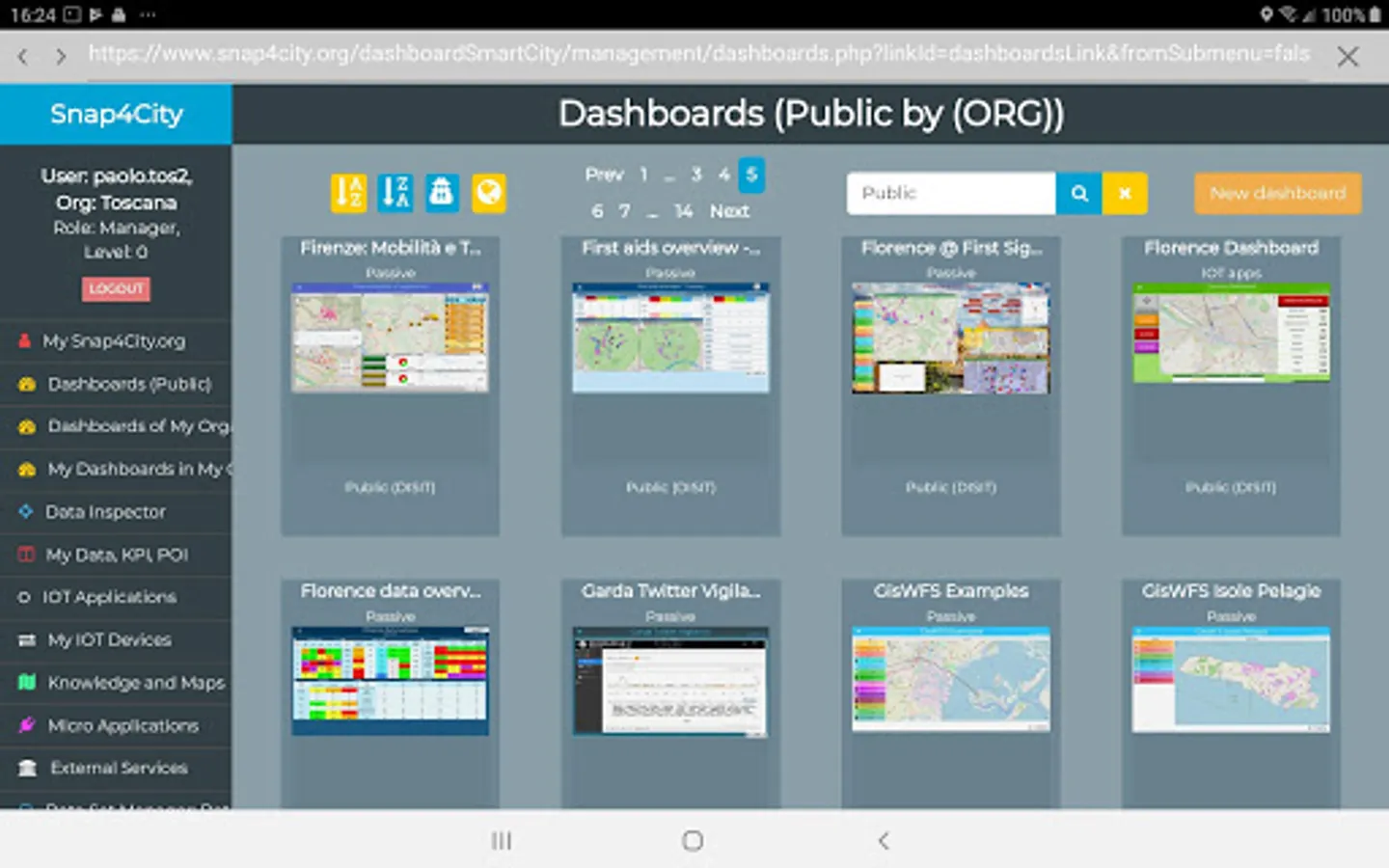
Task: Open Dashboards of My Org menu item
Action: [x=116, y=426]
